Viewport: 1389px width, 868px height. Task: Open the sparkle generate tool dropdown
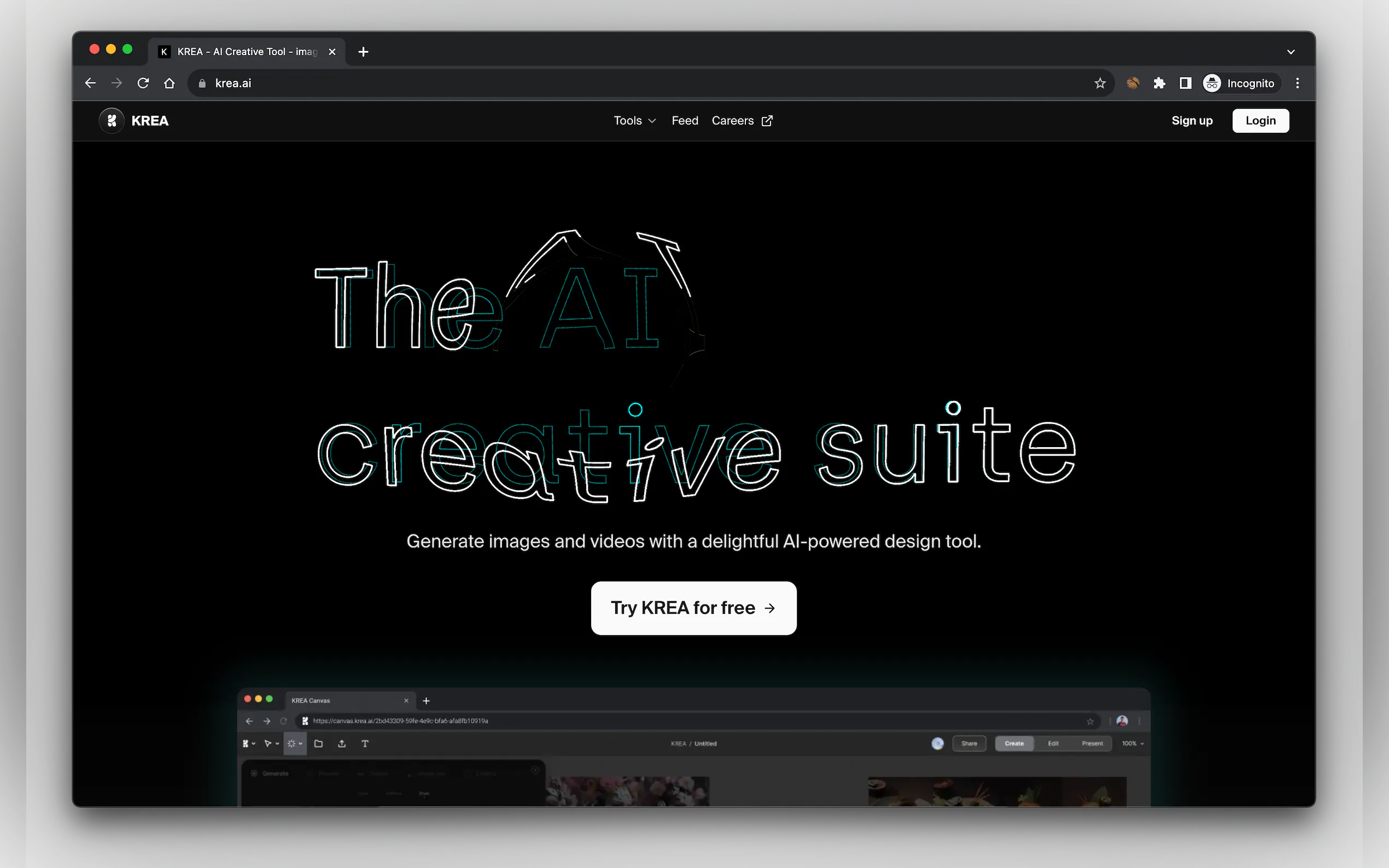pyautogui.click(x=295, y=743)
